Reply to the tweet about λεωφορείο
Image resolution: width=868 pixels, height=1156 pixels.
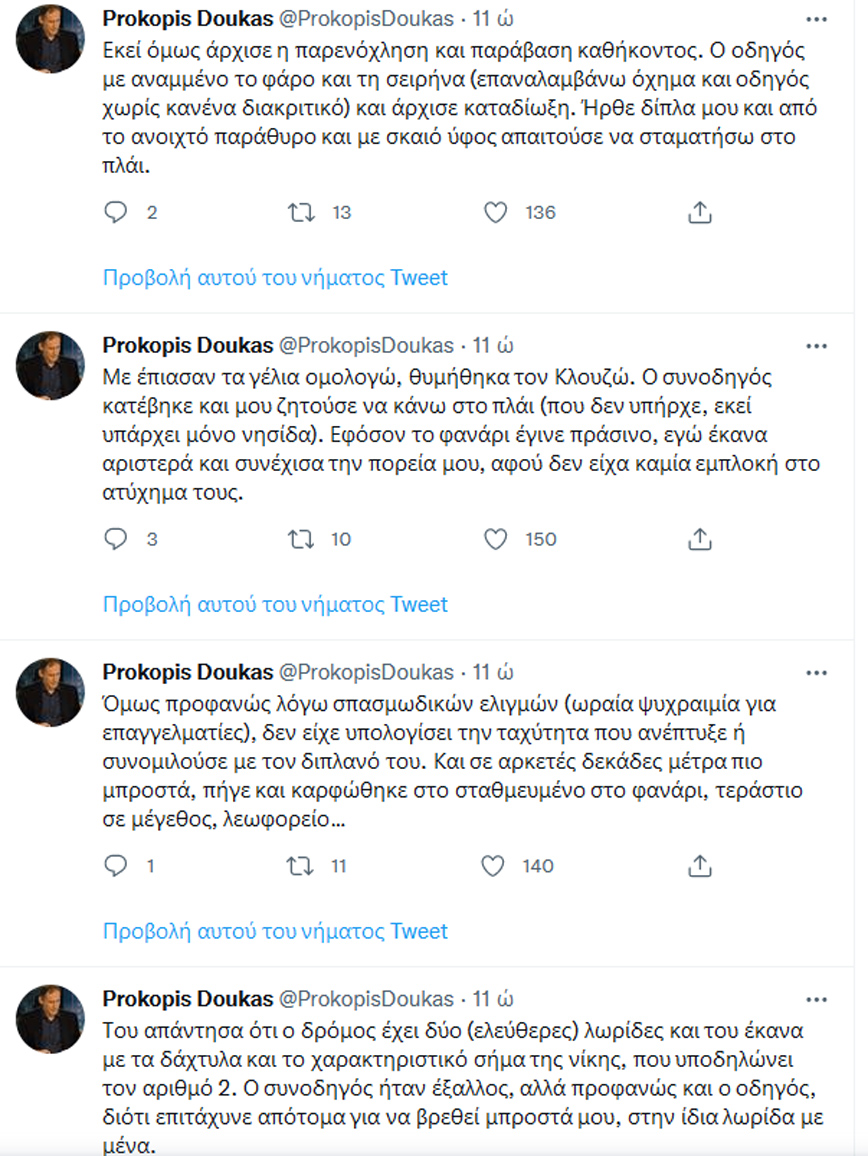pyautogui.click(x=117, y=866)
